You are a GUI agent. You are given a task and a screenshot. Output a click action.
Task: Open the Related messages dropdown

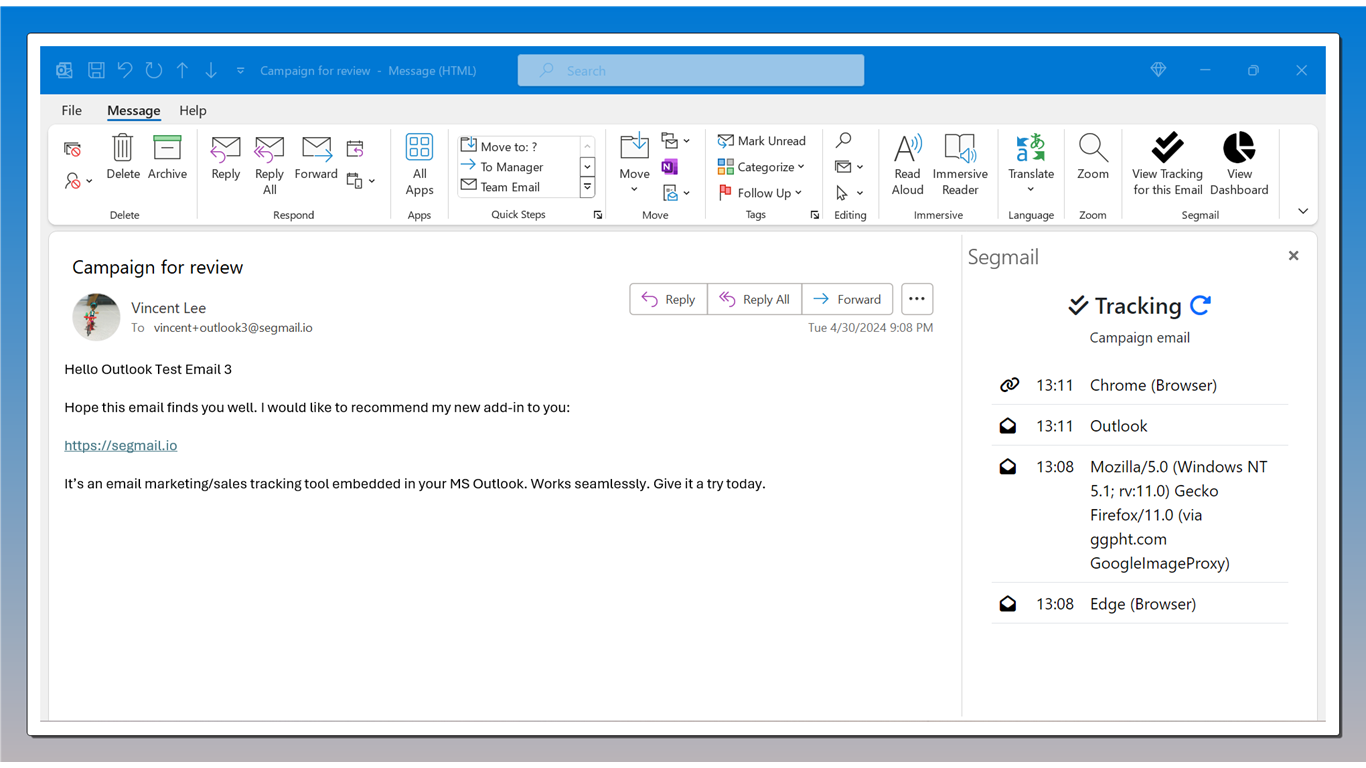tap(849, 167)
